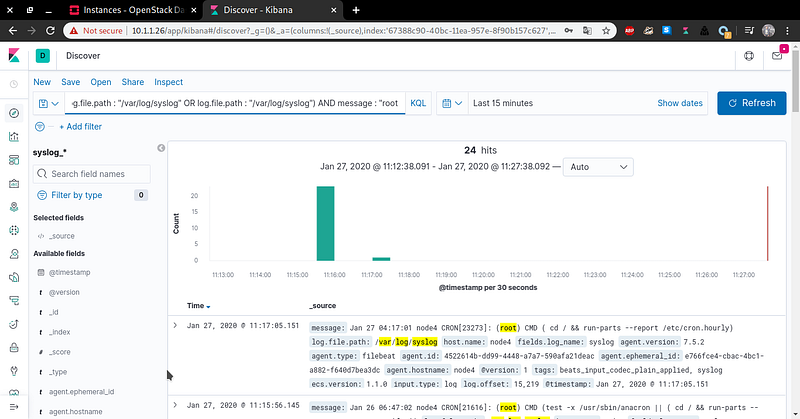Click Inspect in Discover menu
This screenshot has width=800, height=419.
[168, 82]
